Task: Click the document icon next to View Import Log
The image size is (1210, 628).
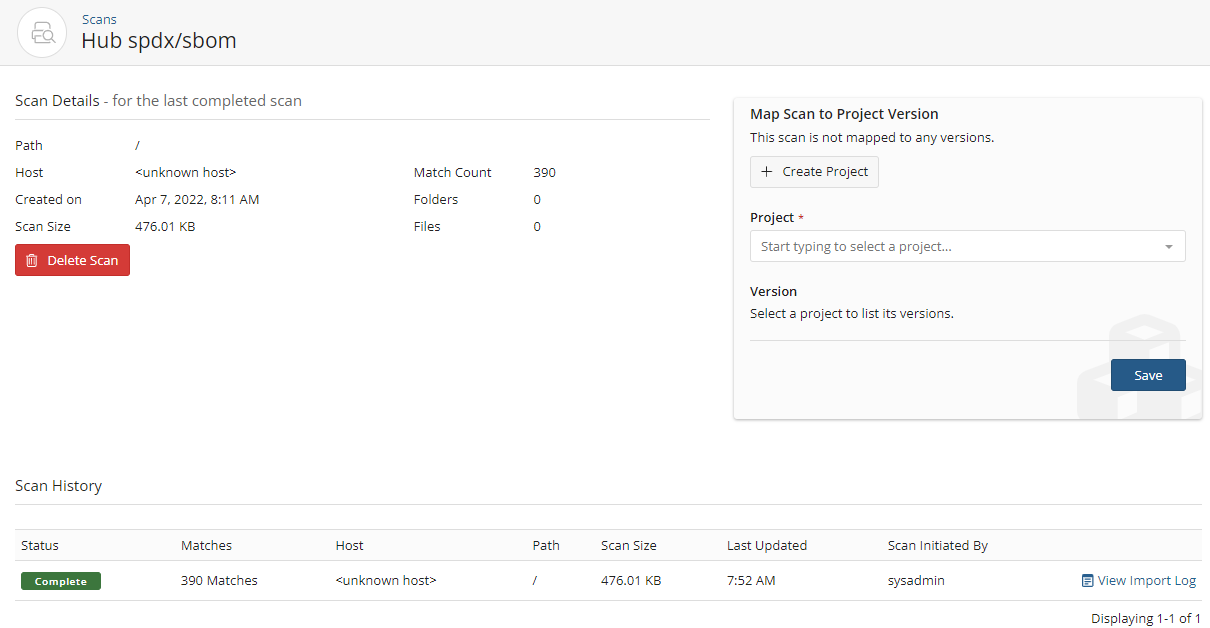Action: click(1087, 581)
